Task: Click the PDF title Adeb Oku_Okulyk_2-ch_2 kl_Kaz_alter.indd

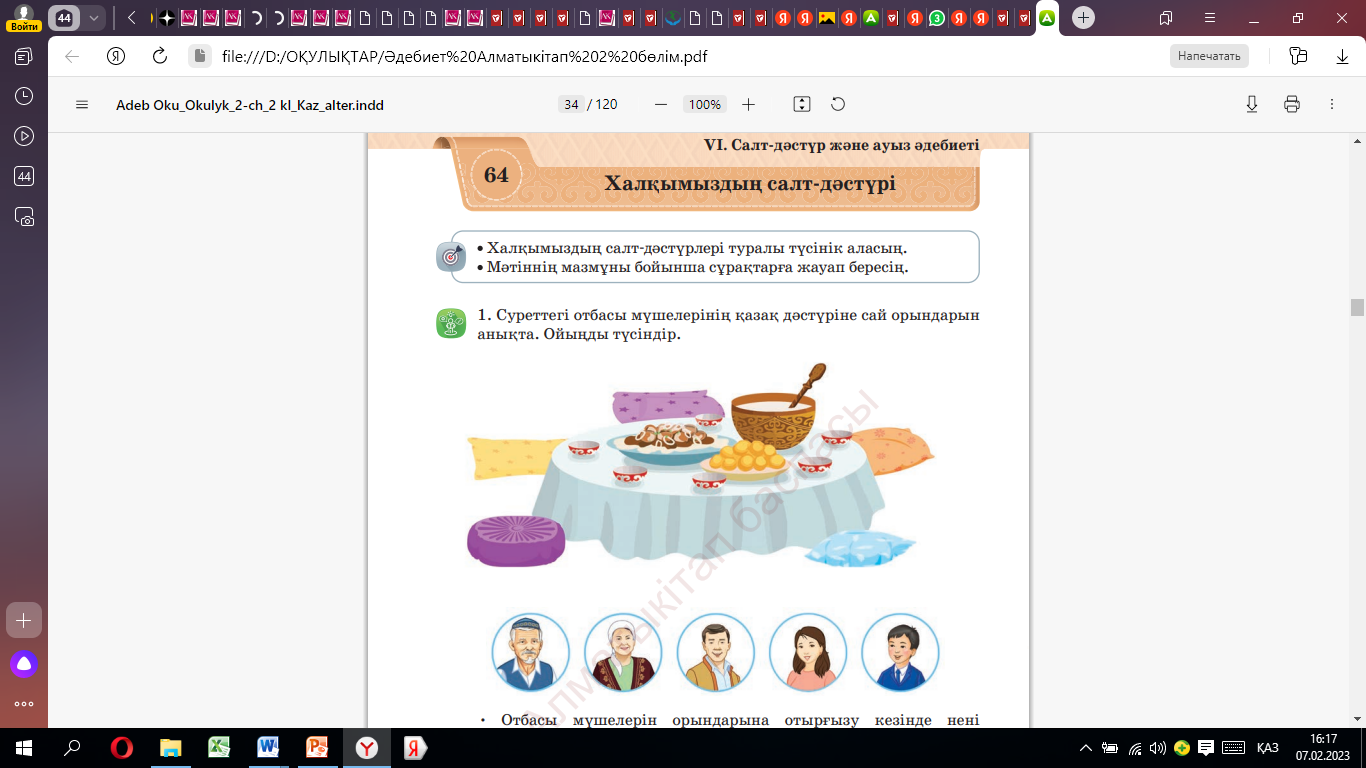Action: (250, 105)
